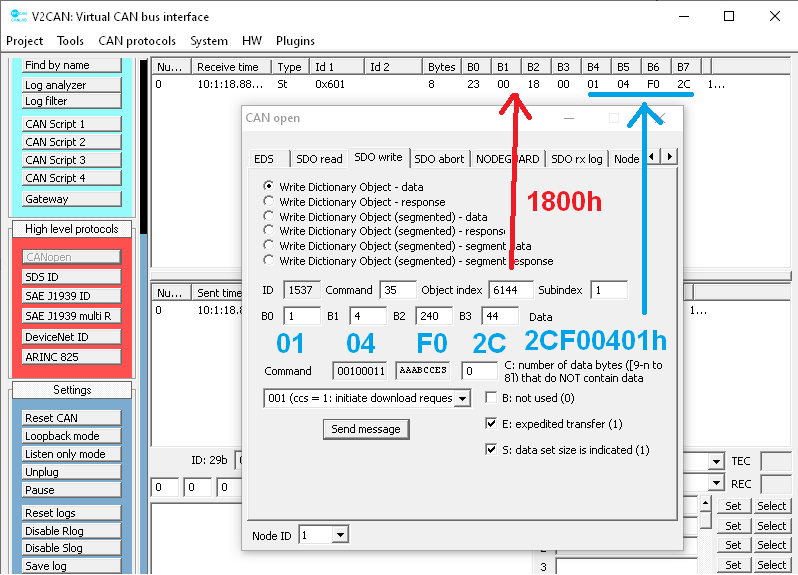This screenshot has width=798, height=575.
Task: Open the Gateway tool
Action: pyautogui.click(x=71, y=198)
